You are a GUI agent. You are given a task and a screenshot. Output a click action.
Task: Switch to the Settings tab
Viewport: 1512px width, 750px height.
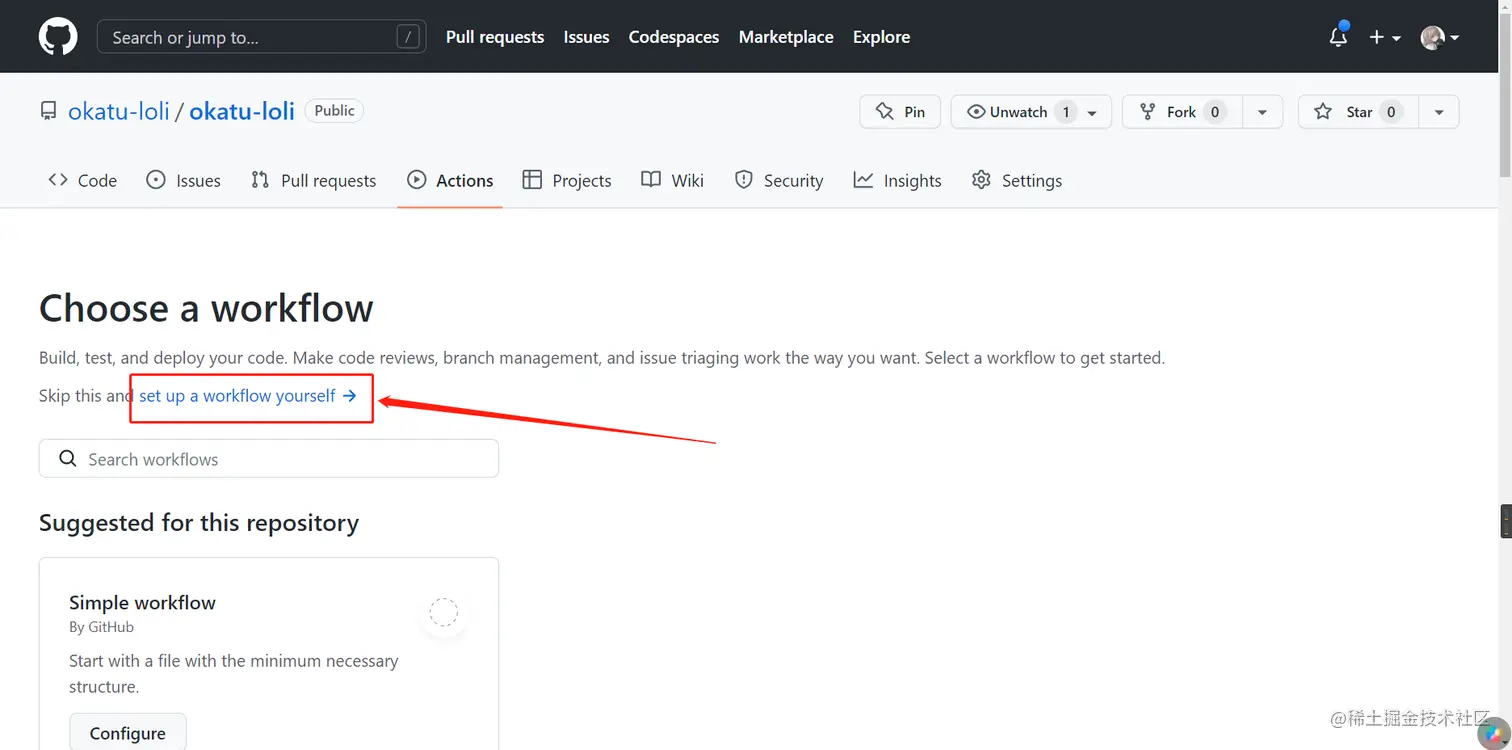[x=1017, y=180]
